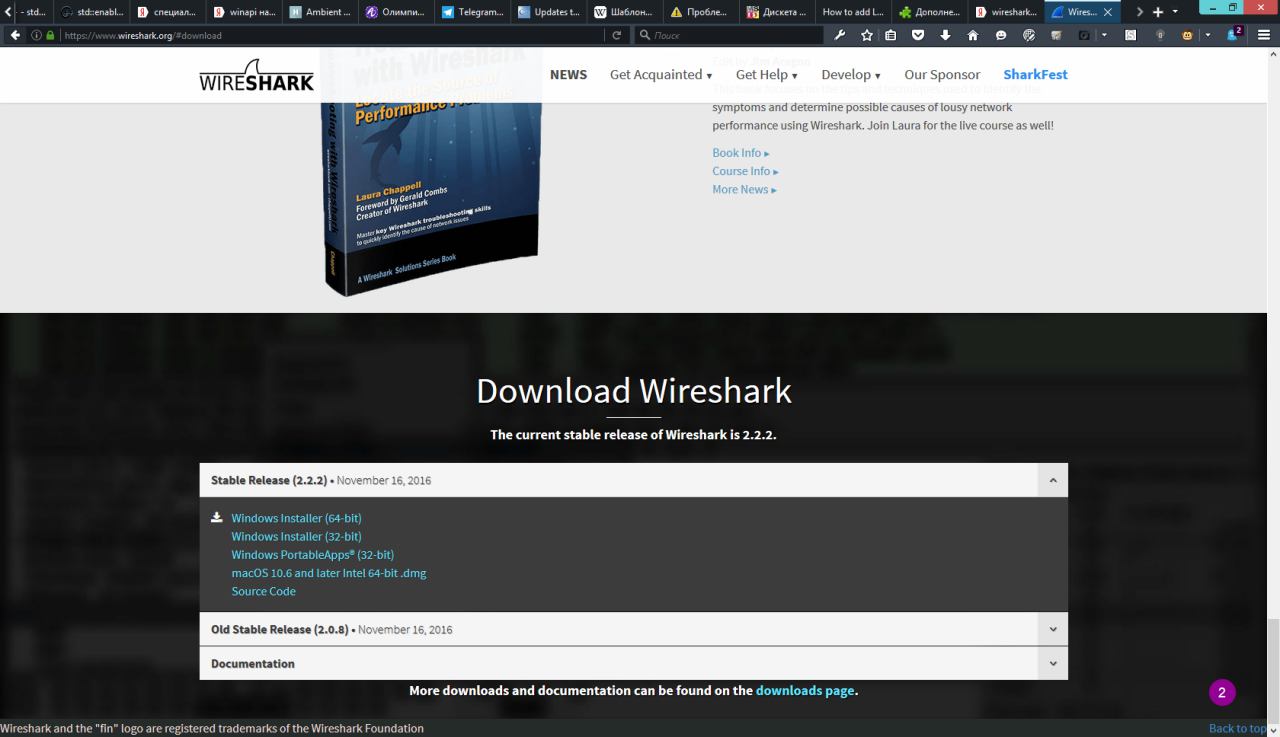Screen dimensions: 1280x737
Task: Open the SharkFest menu item
Action: click(1035, 75)
